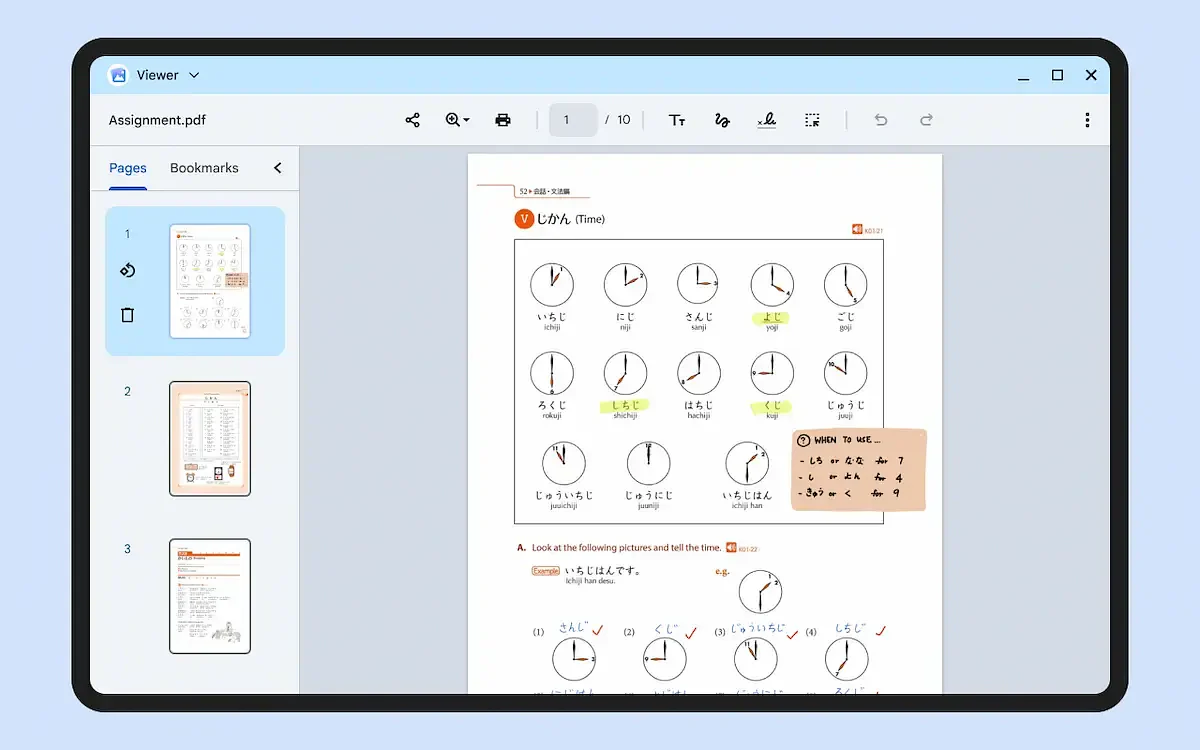This screenshot has height=750, width=1200.
Task: Open the Viewer app dropdown chevron
Action: (194, 75)
